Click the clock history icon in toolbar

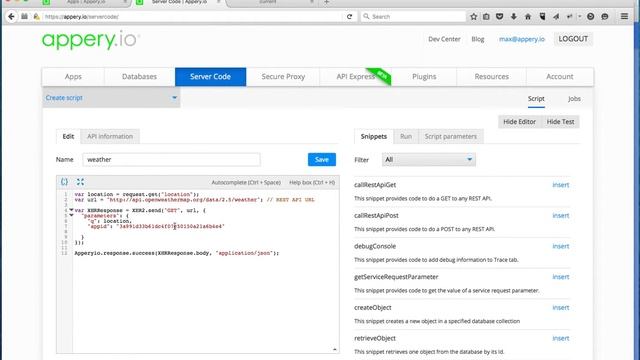pos(591,17)
